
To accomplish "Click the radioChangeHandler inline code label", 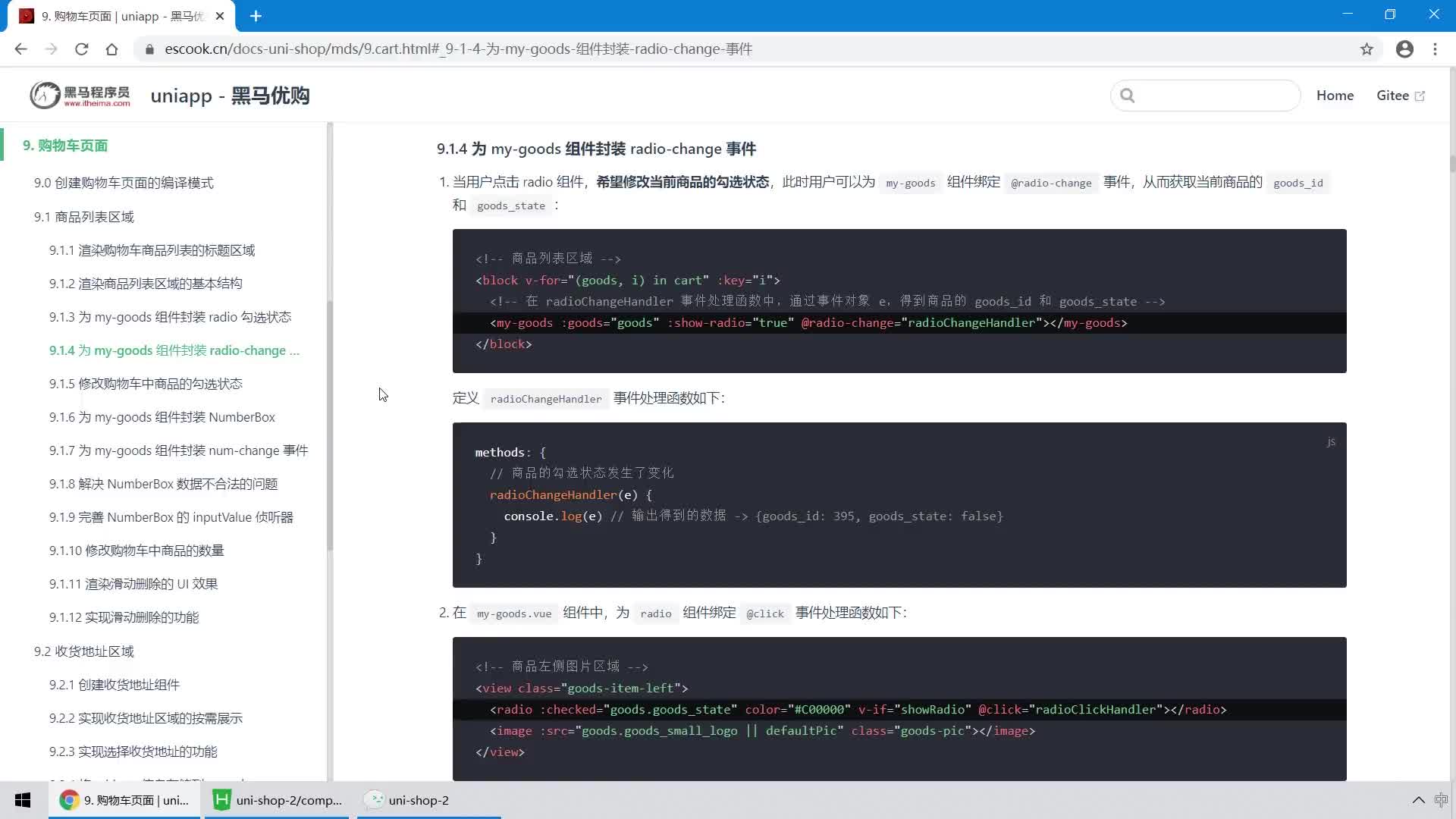I will coord(546,399).
